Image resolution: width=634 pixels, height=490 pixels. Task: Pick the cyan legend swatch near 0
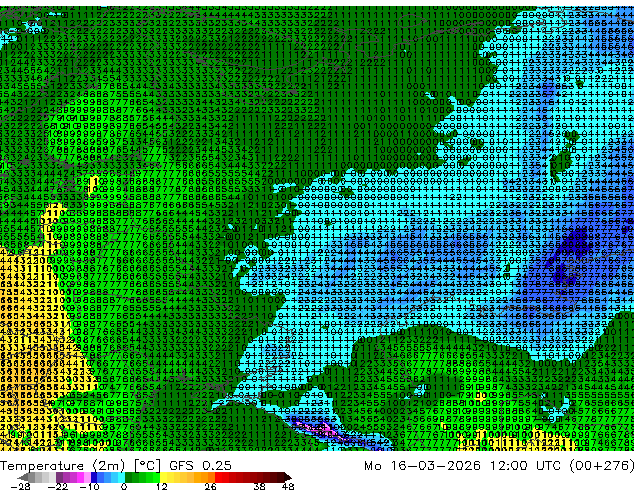[x=121, y=477]
